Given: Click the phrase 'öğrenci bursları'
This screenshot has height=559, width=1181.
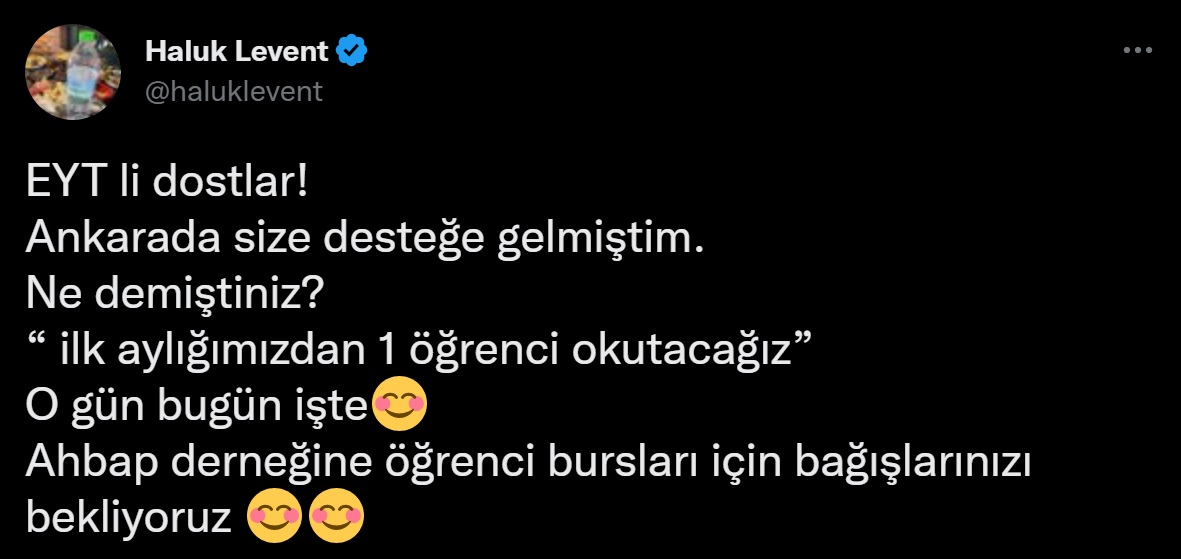Looking at the screenshot, I should click(x=544, y=464).
